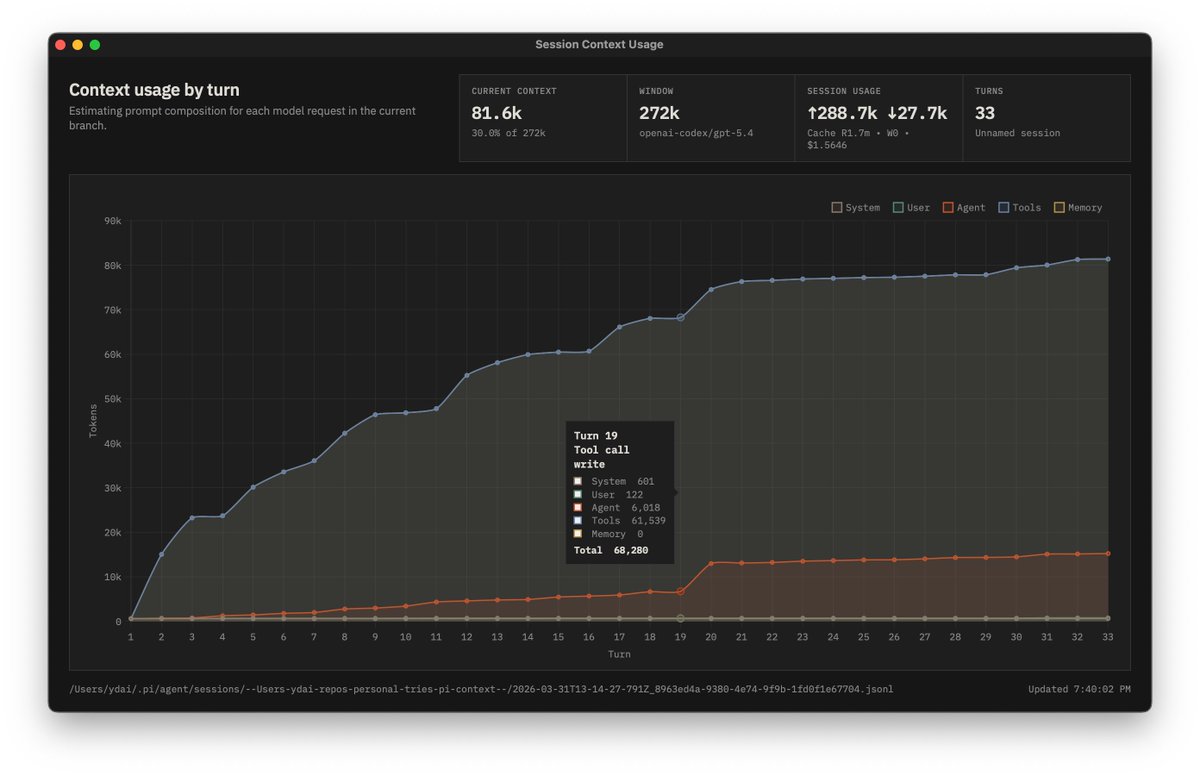Click the System color swatch in tooltip
1200x776 pixels.
[578, 482]
